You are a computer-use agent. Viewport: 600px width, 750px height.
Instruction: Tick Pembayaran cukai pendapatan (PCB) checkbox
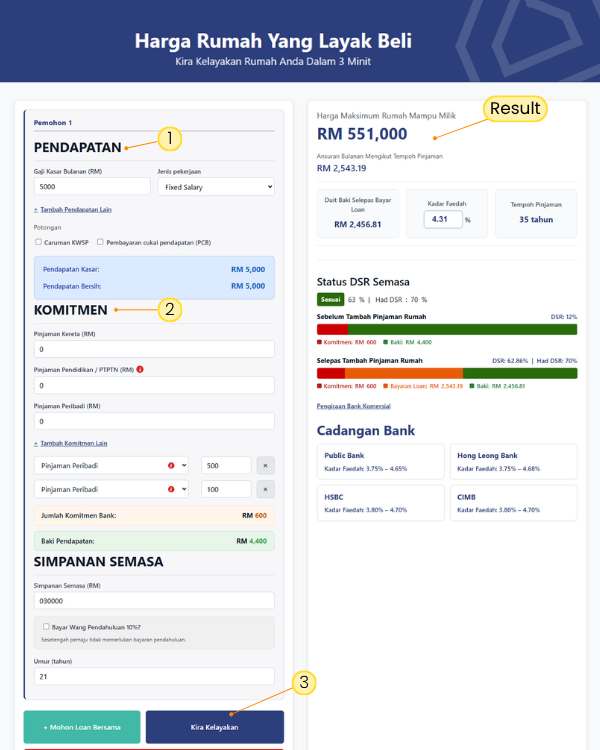point(100,242)
